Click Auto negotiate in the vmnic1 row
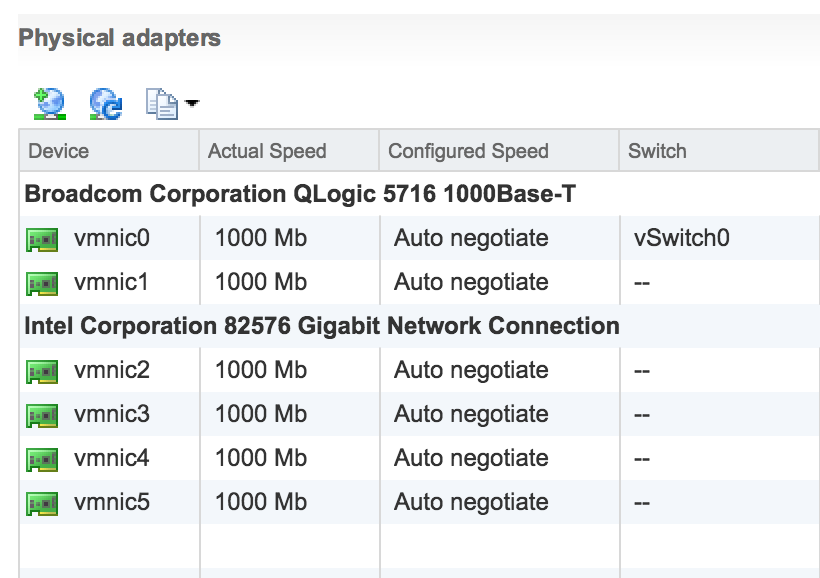 [x=471, y=282]
